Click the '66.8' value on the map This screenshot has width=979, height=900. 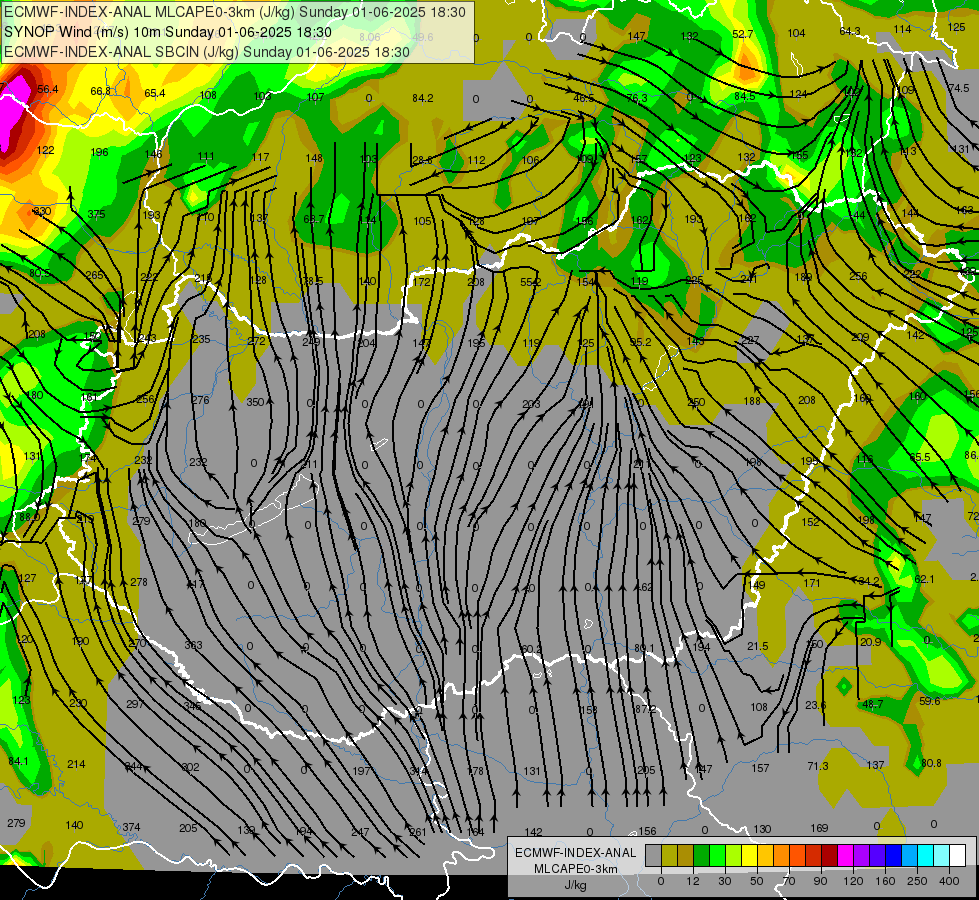pos(101,91)
